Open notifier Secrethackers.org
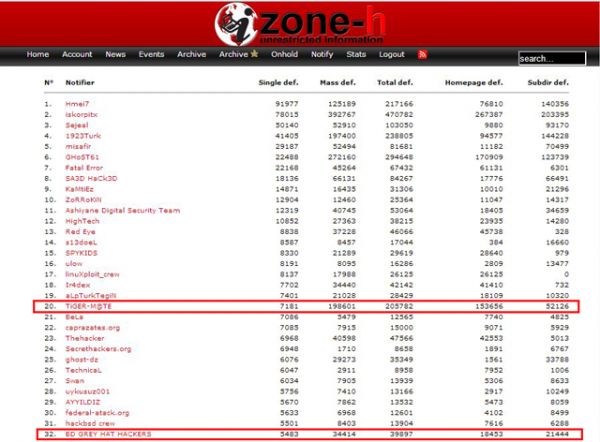This screenshot has width=600, height=442. coord(98,349)
